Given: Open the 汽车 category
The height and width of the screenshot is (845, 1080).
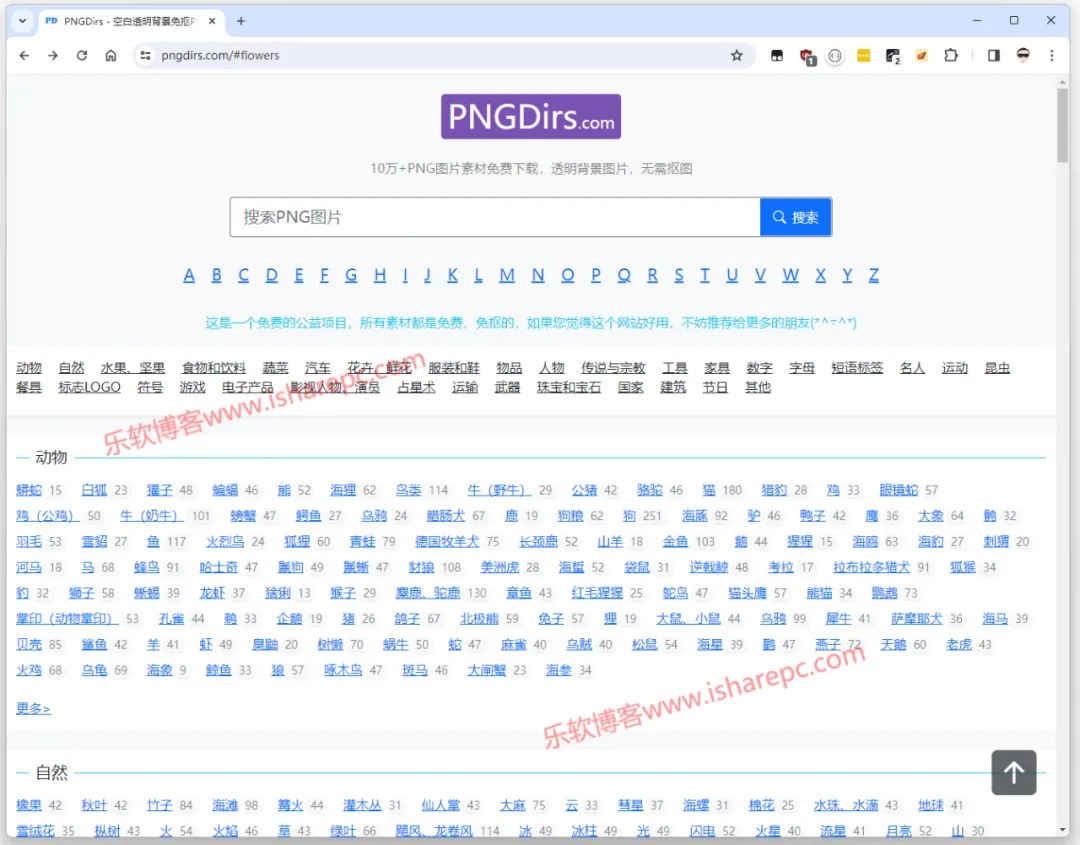Looking at the screenshot, I should pos(318,368).
